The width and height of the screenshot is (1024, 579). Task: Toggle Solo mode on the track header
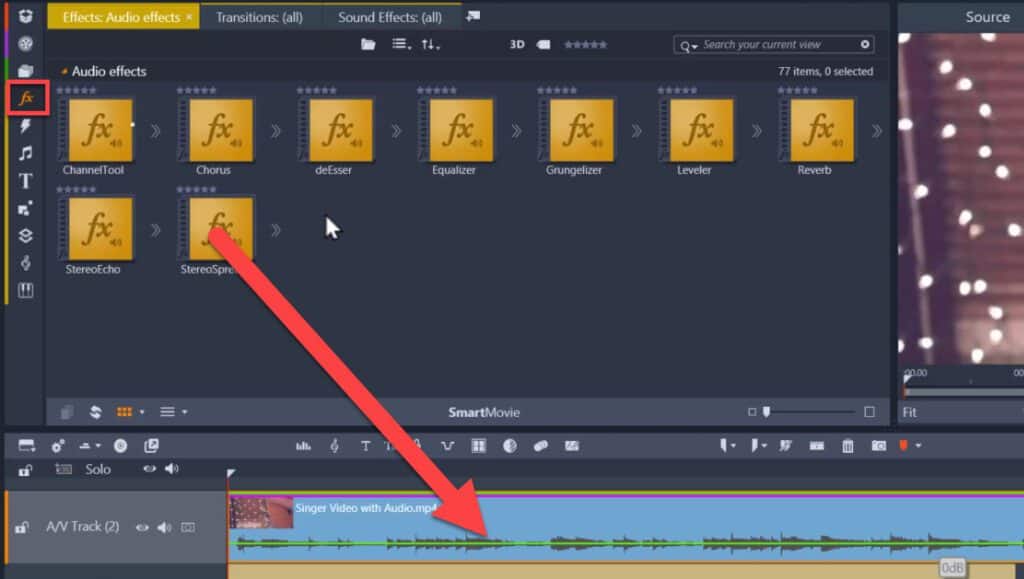click(x=97, y=469)
